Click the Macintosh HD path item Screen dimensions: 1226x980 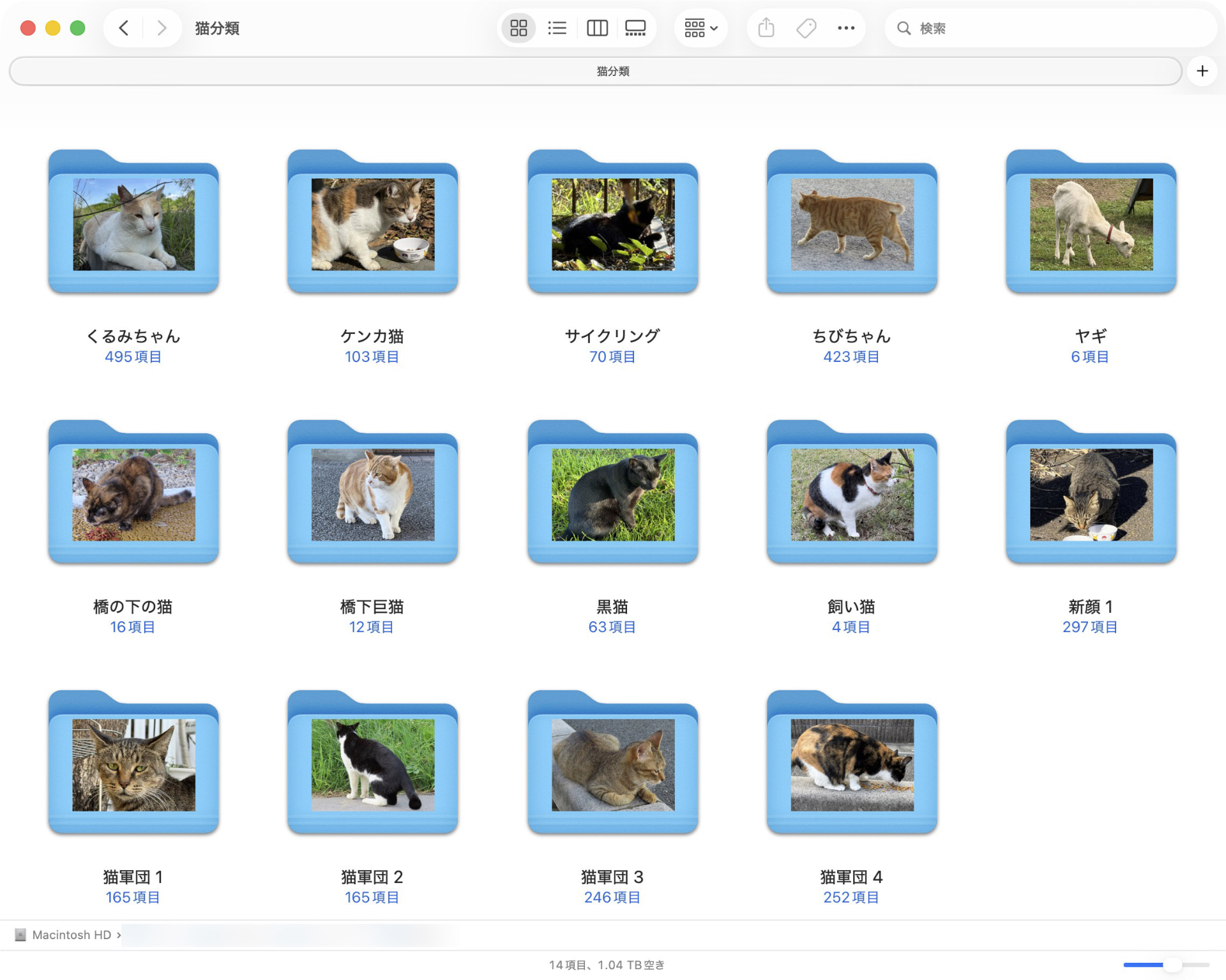(x=72, y=935)
